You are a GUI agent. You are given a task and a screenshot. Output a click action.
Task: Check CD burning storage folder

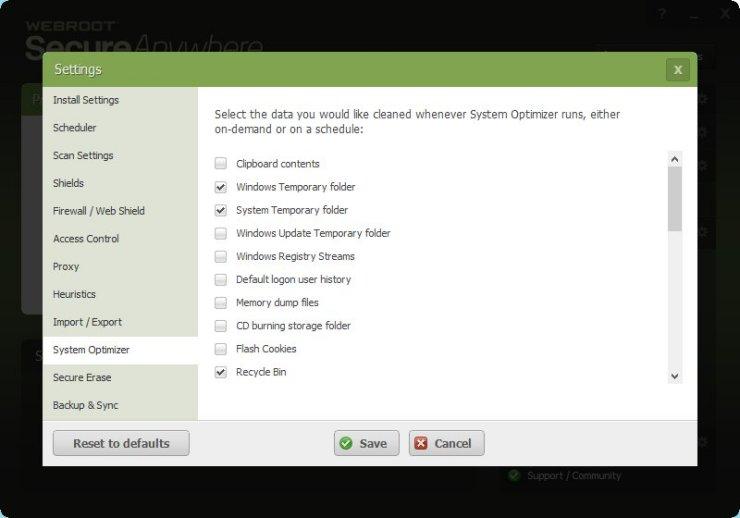tap(220, 326)
